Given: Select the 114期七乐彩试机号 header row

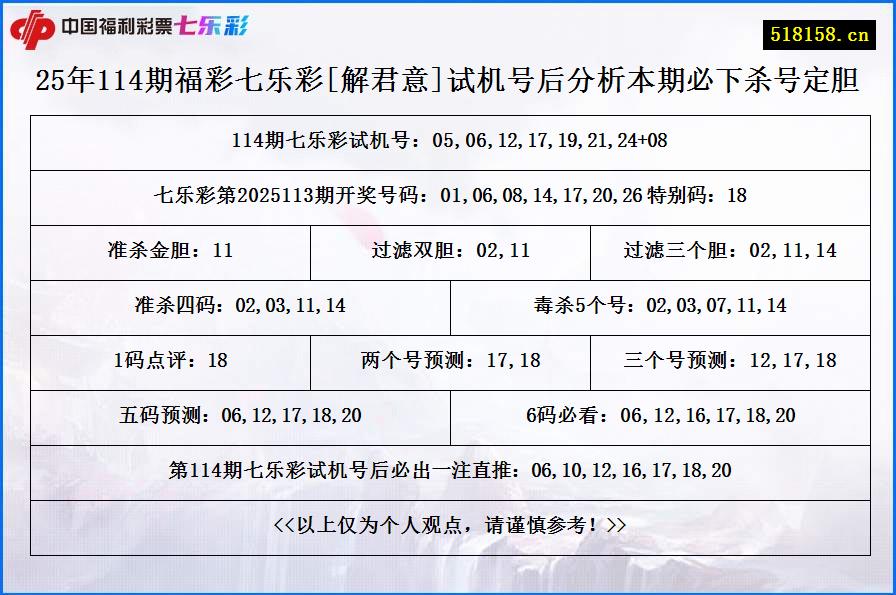Looking at the screenshot, I should [448, 141].
